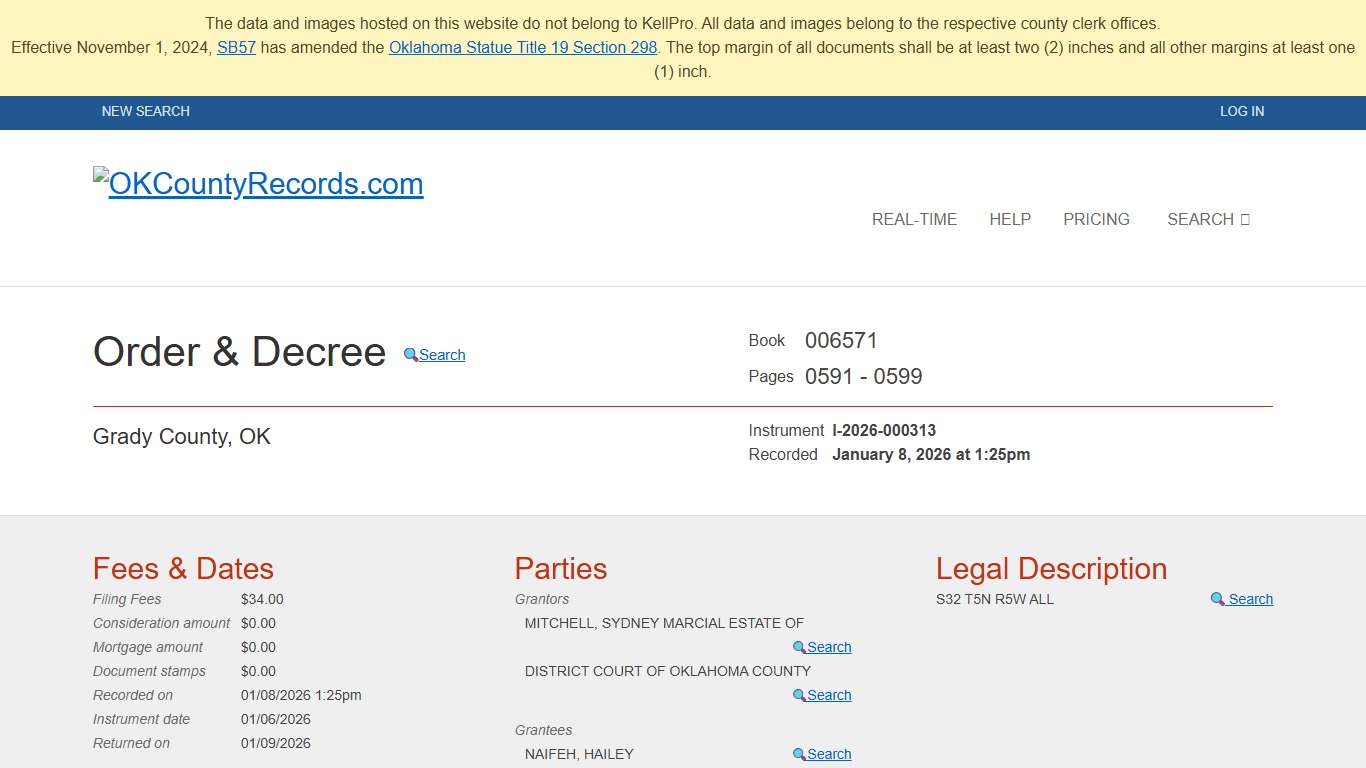Click Search text for S32 T5N R5W ALL
The image size is (1366, 768).
1251,599
